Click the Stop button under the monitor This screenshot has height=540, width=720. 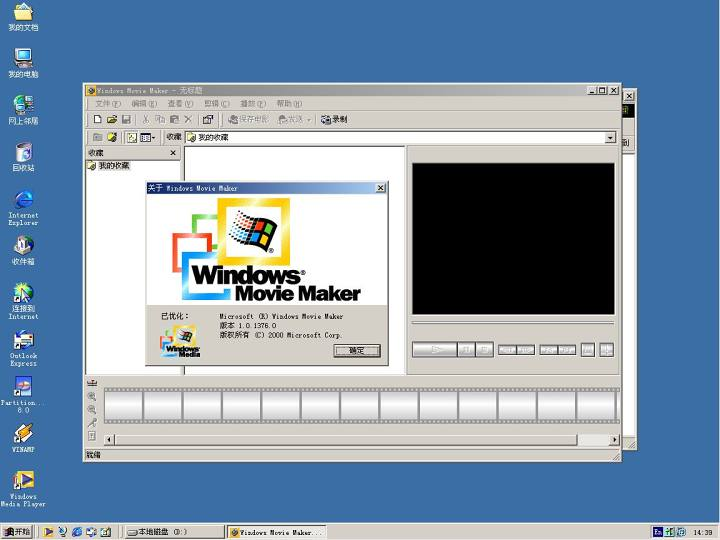pyautogui.click(x=484, y=350)
